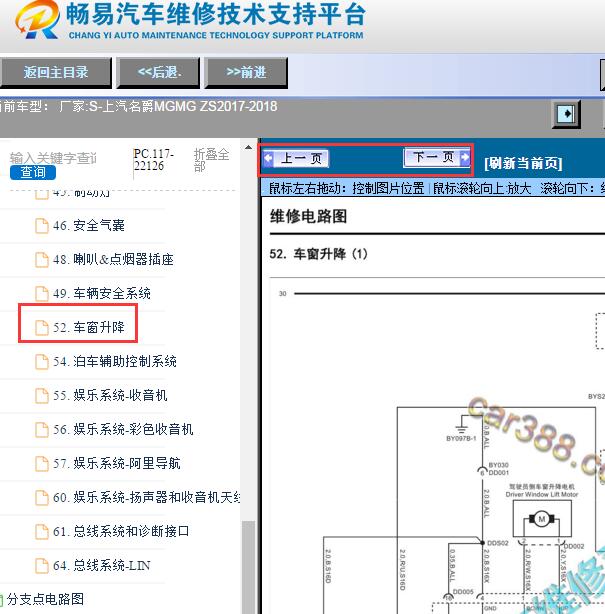Go back with the <<后退 button
The height and width of the screenshot is (614, 605).
pyautogui.click(x=159, y=72)
